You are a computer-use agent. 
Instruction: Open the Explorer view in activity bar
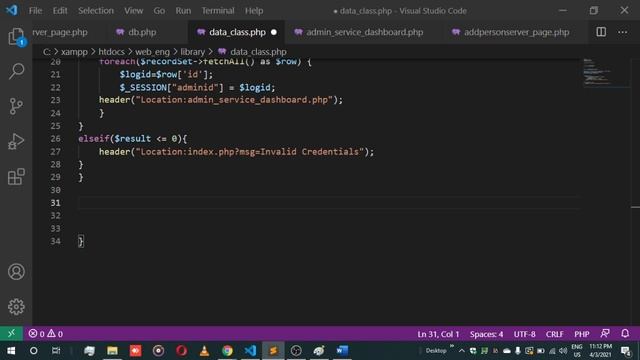tap(16, 37)
